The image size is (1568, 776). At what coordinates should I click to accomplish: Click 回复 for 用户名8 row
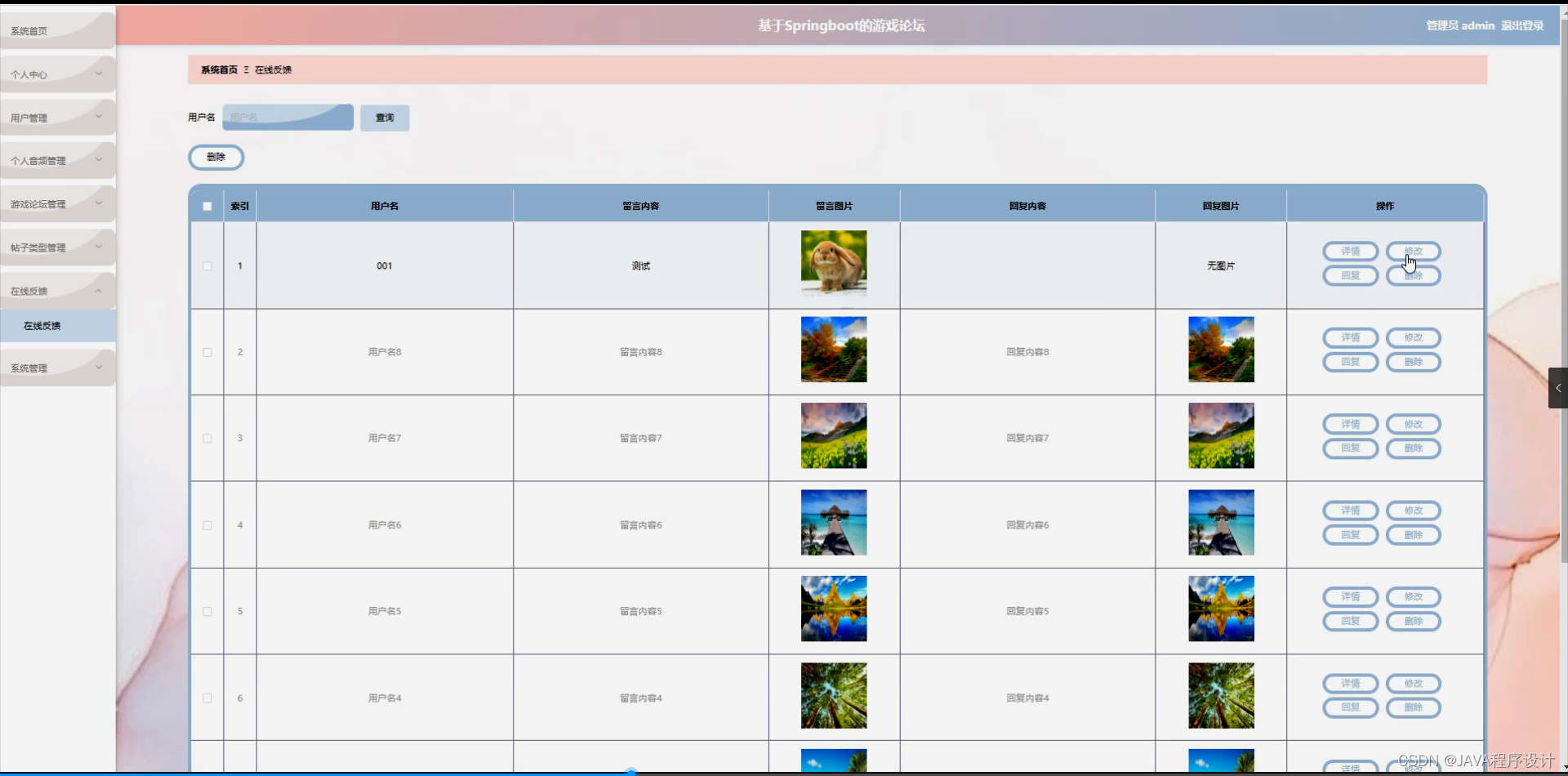coord(1351,362)
